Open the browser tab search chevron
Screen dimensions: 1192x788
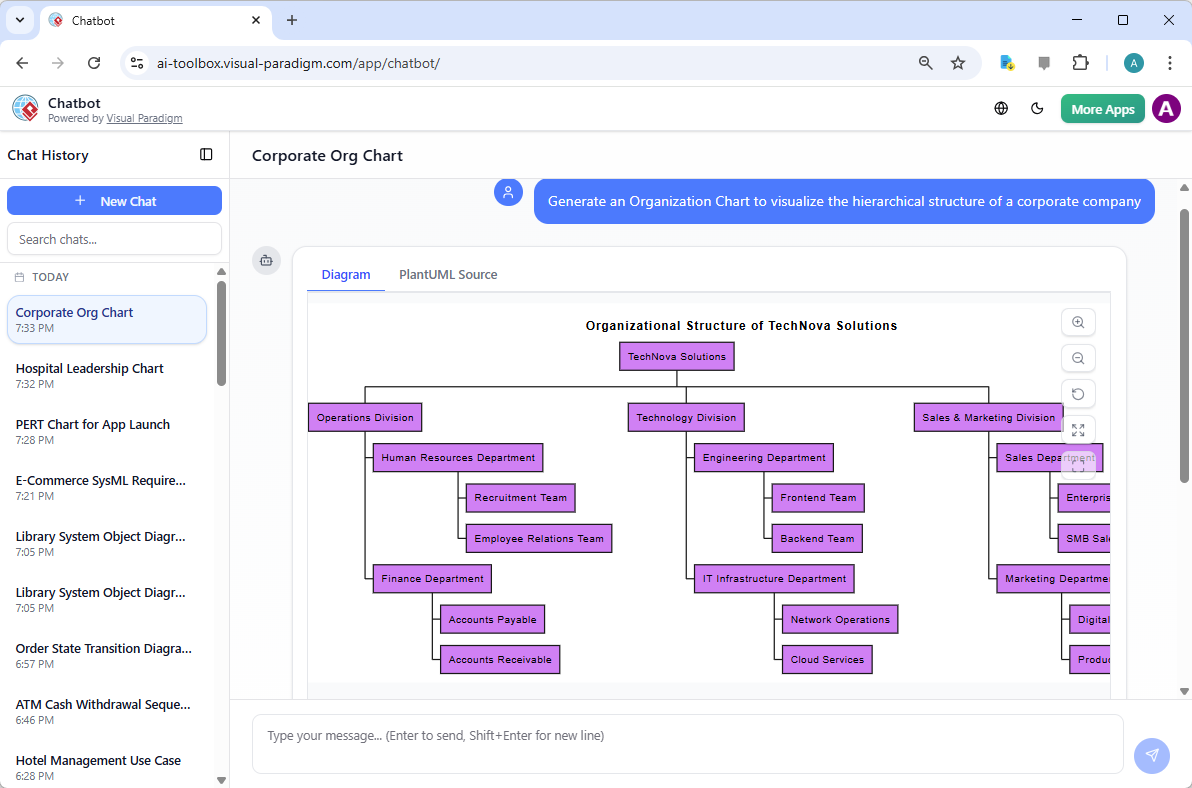[x=20, y=20]
